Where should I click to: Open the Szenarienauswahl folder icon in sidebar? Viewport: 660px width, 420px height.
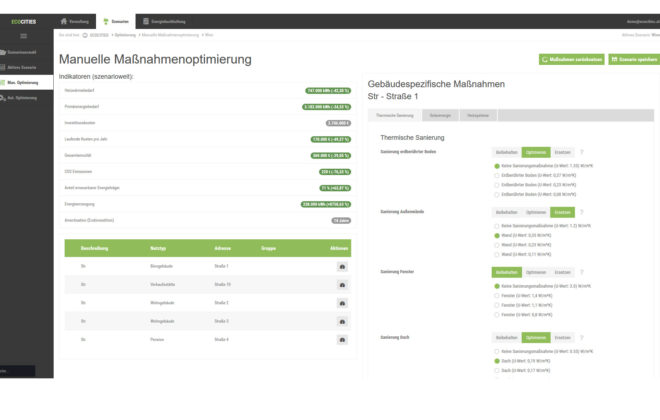(x=3, y=52)
